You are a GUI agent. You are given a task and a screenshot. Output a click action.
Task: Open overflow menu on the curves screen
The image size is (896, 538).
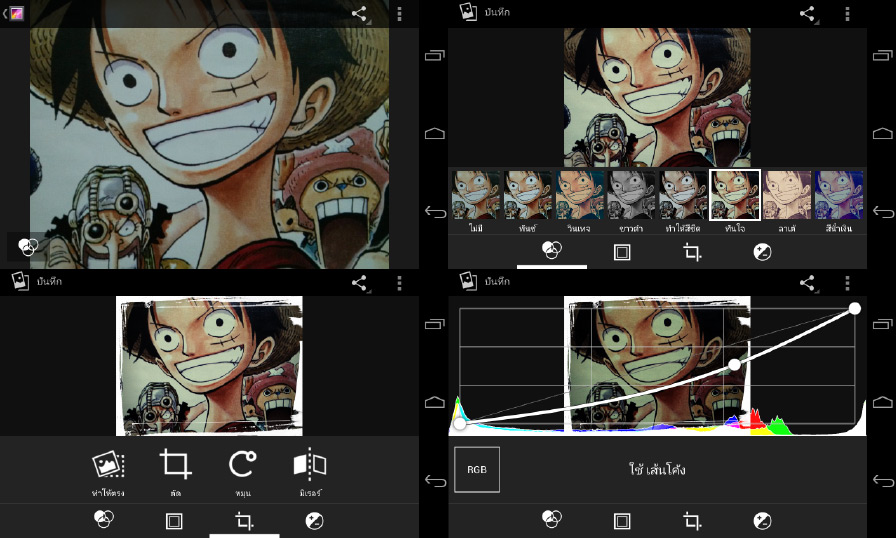[x=847, y=283]
